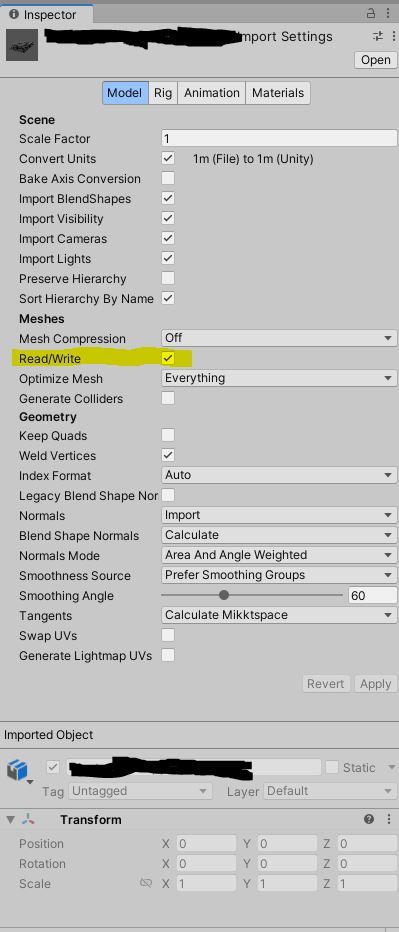399x932 pixels.
Task: Click the Transform axes icon
Action: [x=28, y=819]
